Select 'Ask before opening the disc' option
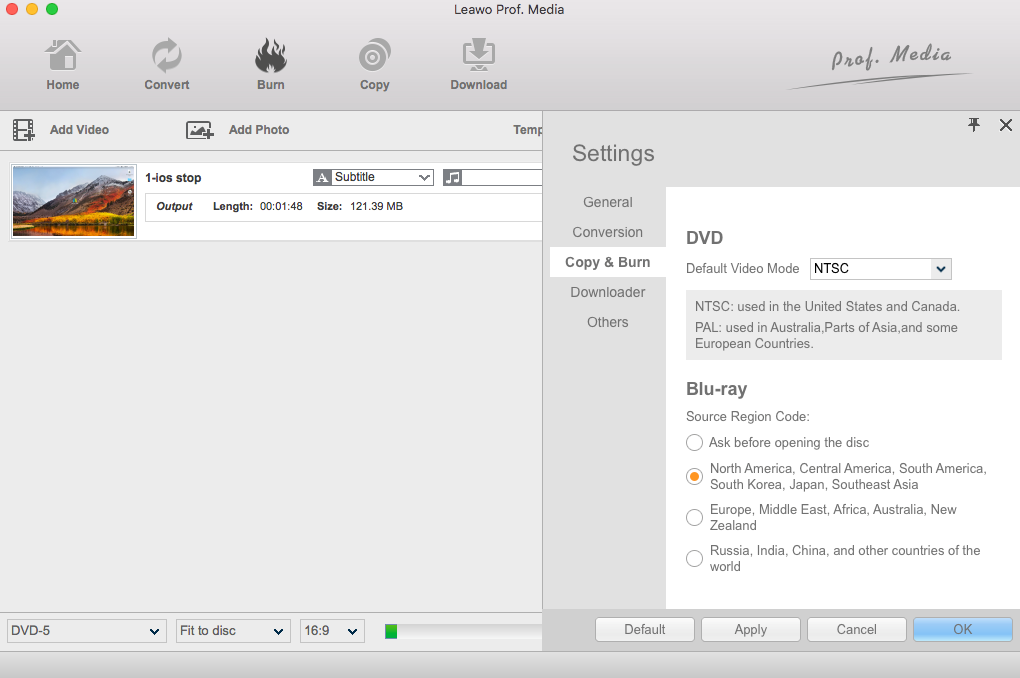 694,442
